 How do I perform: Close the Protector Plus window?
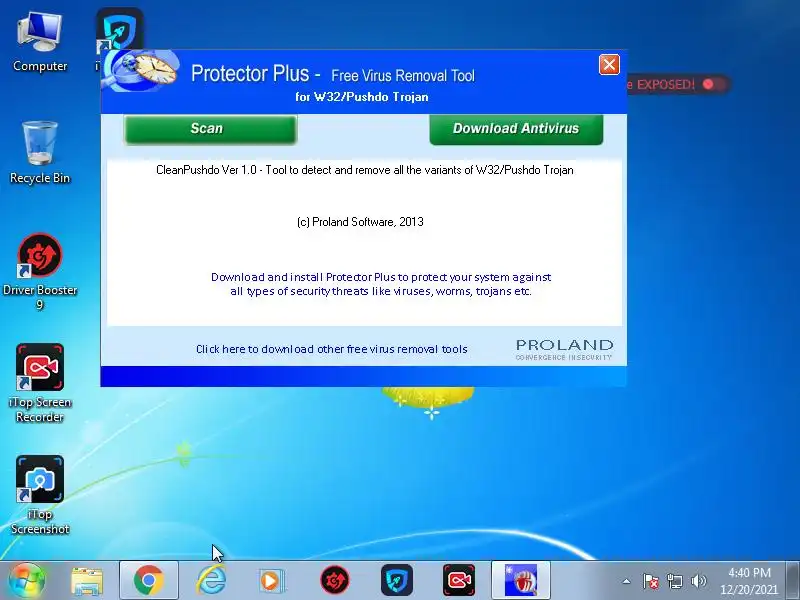click(609, 65)
